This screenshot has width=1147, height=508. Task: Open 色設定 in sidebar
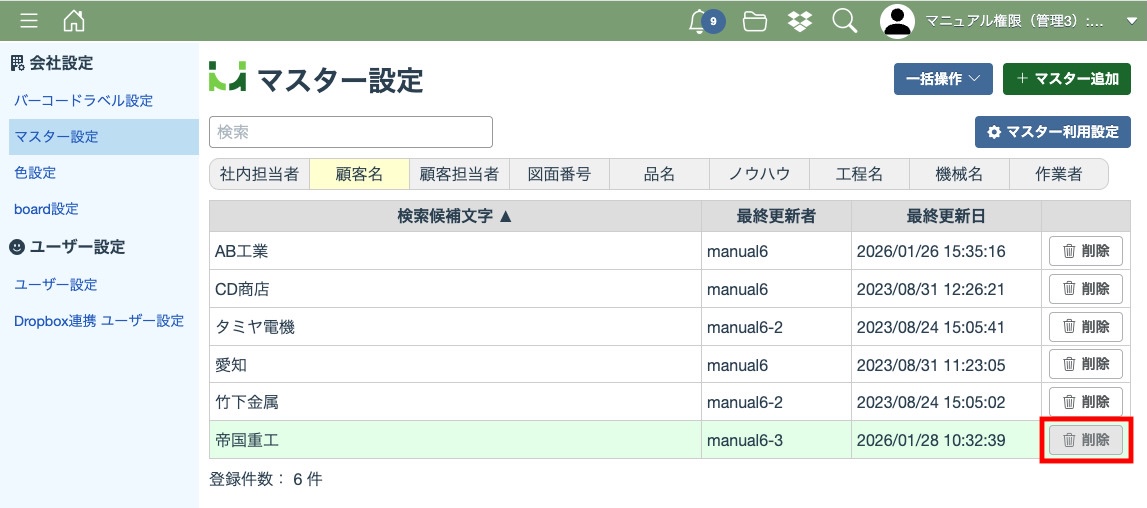35,173
